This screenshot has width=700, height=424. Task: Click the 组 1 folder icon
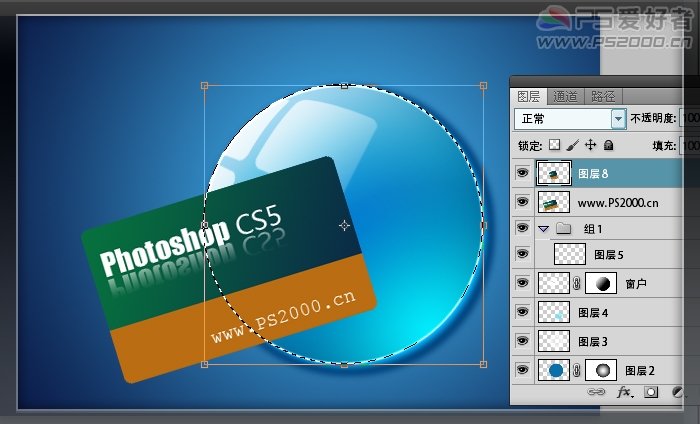(563, 229)
